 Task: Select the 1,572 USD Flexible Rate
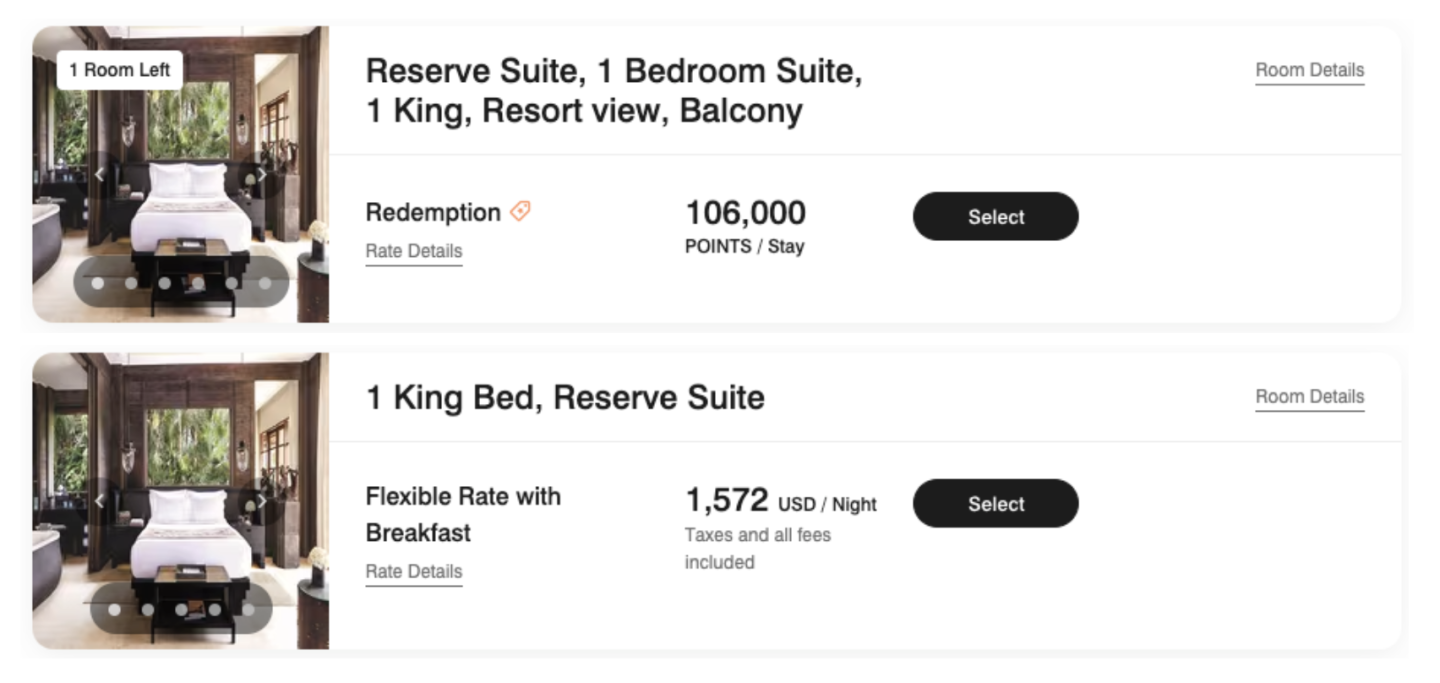pyautogui.click(x=995, y=504)
